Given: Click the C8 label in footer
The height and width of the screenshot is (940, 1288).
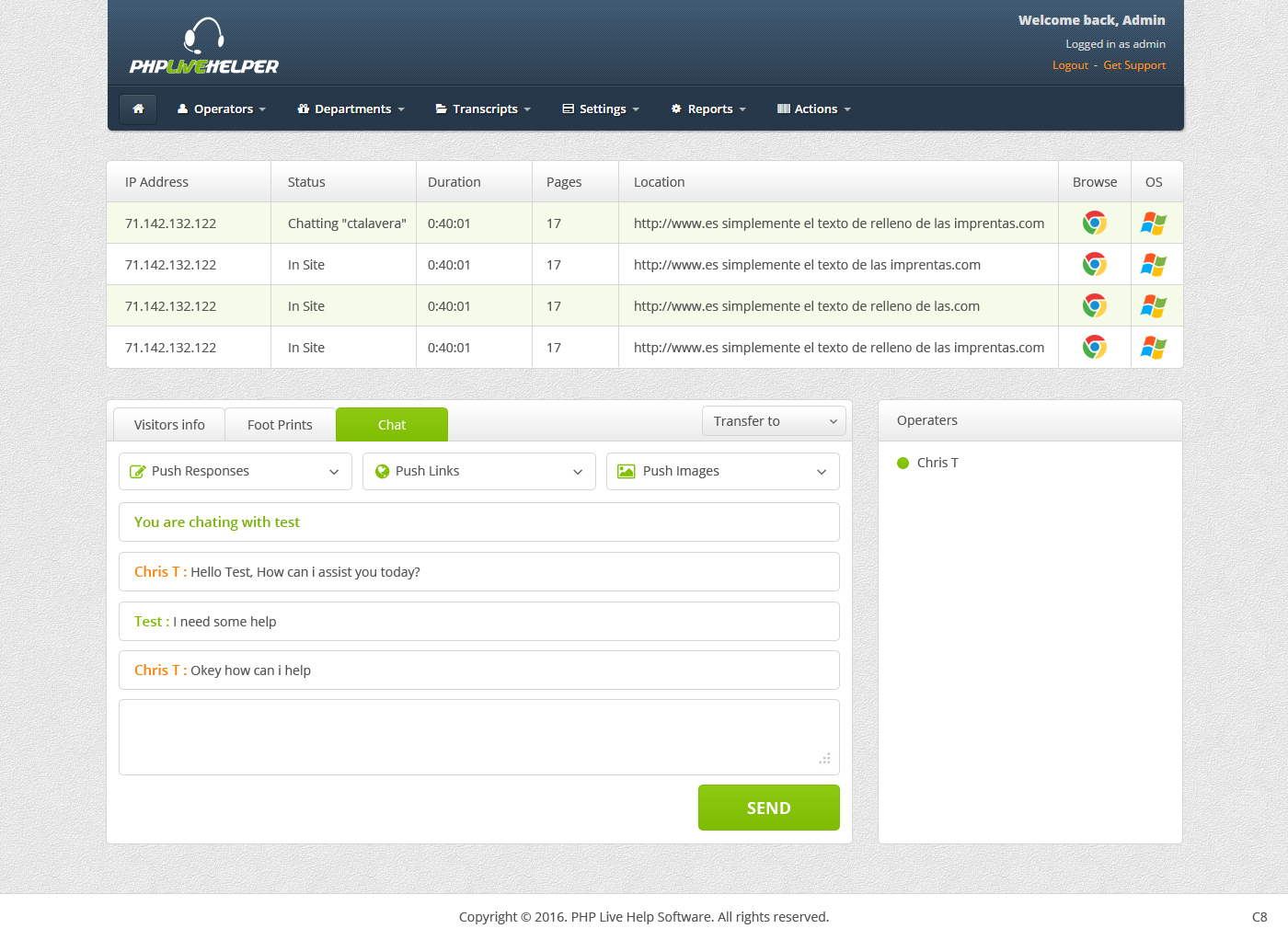Looking at the screenshot, I should point(1259,917).
